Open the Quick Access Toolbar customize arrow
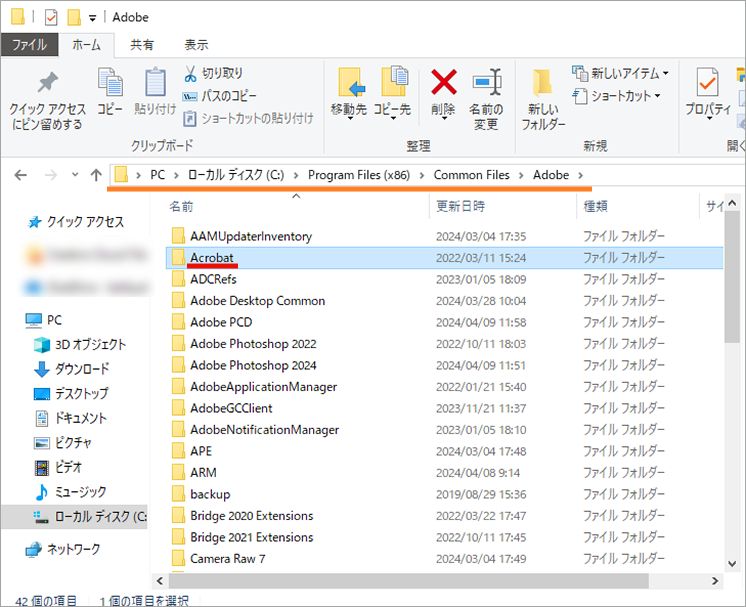Screen dimensions: 746x607 click(92, 18)
